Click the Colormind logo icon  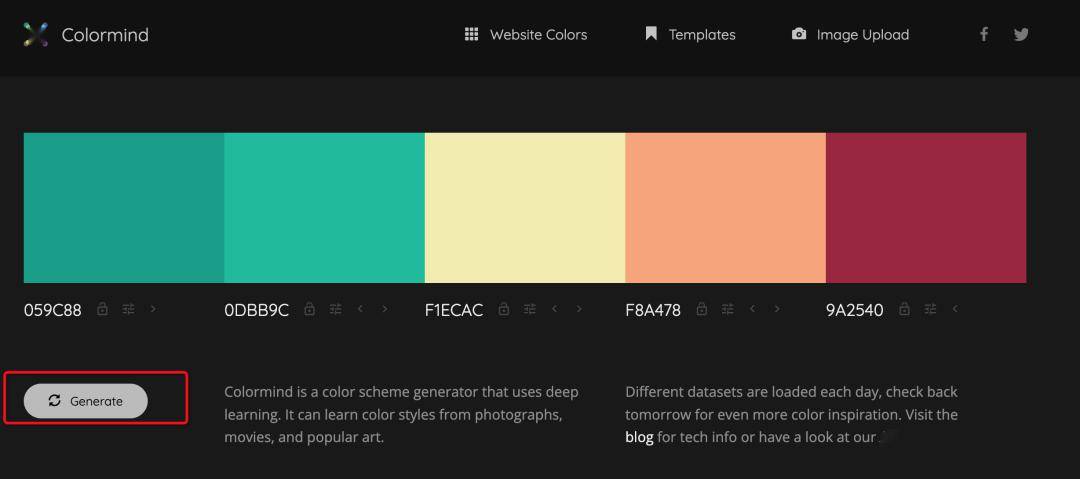point(36,35)
